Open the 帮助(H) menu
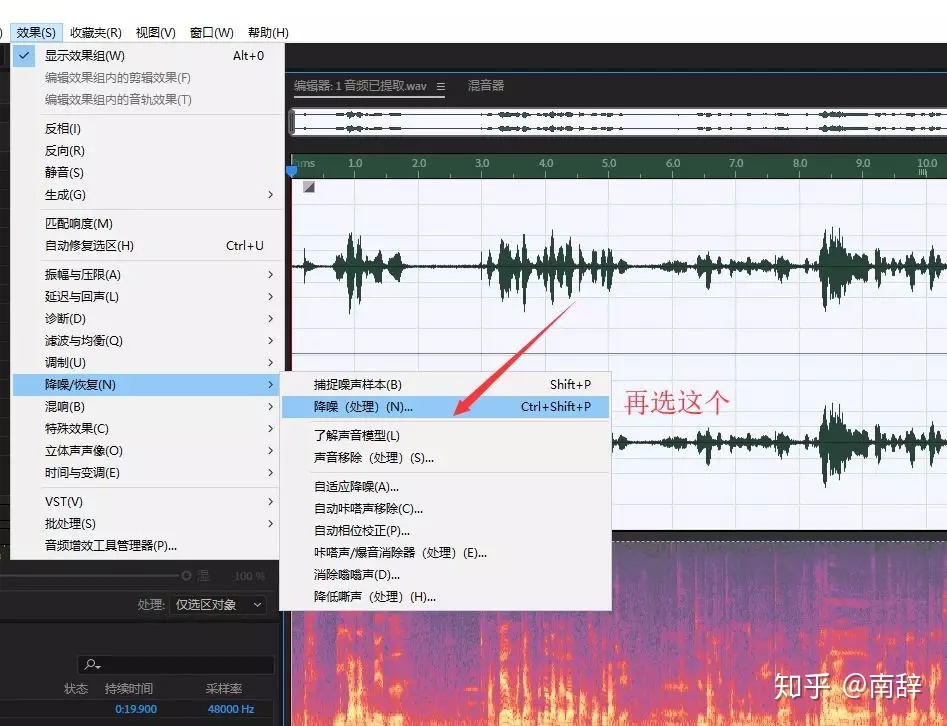Screen dimensions: 947x726 click(268, 33)
